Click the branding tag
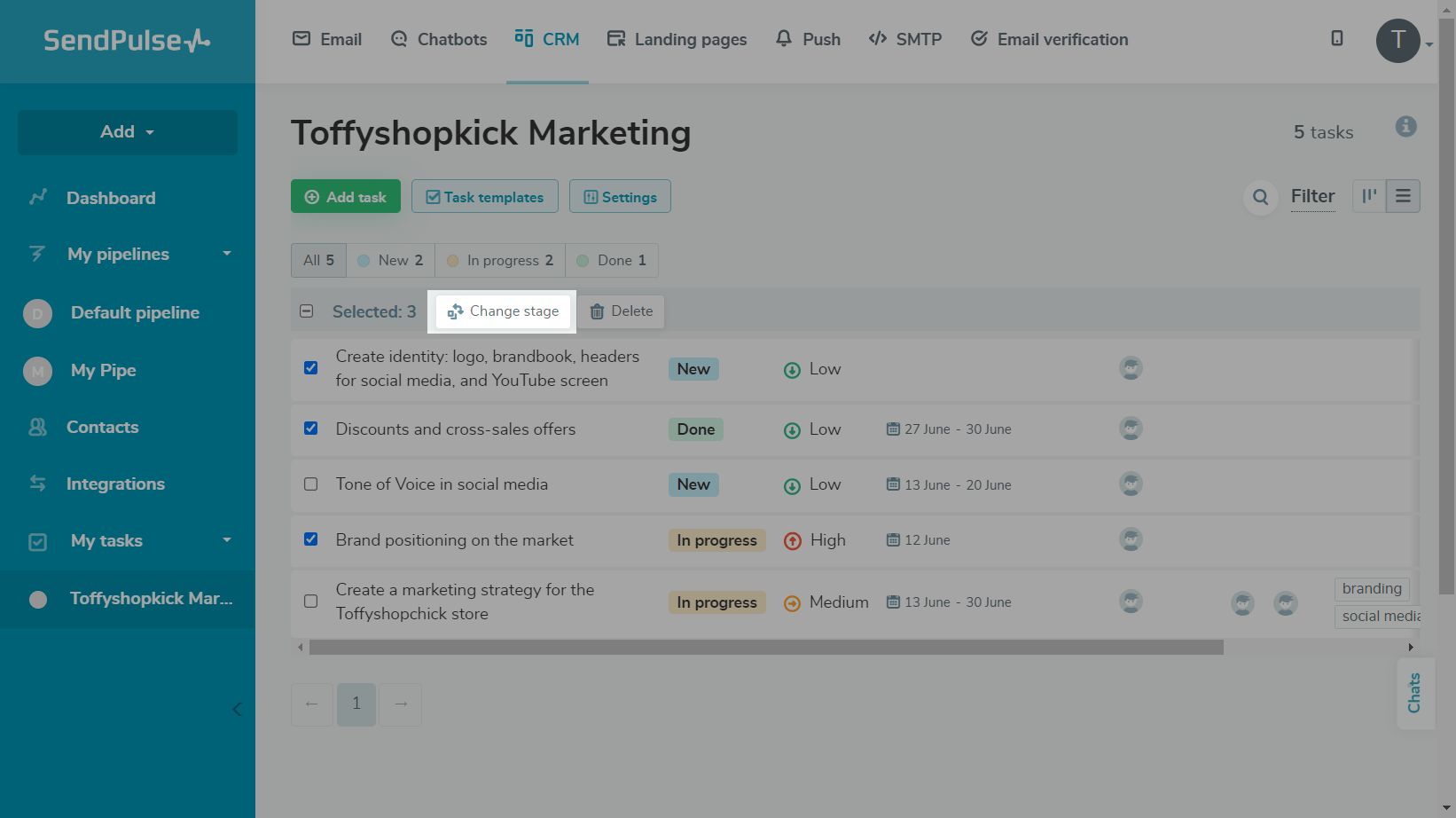The width and height of the screenshot is (1456, 818). pyautogui.click(x=1372, y=589)
